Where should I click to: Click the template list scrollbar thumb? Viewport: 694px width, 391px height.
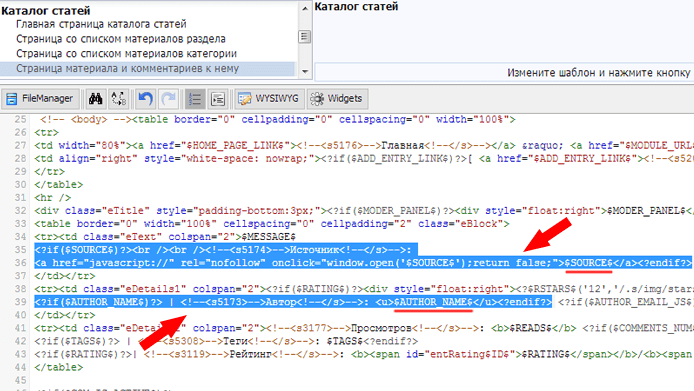coord(305,36)
